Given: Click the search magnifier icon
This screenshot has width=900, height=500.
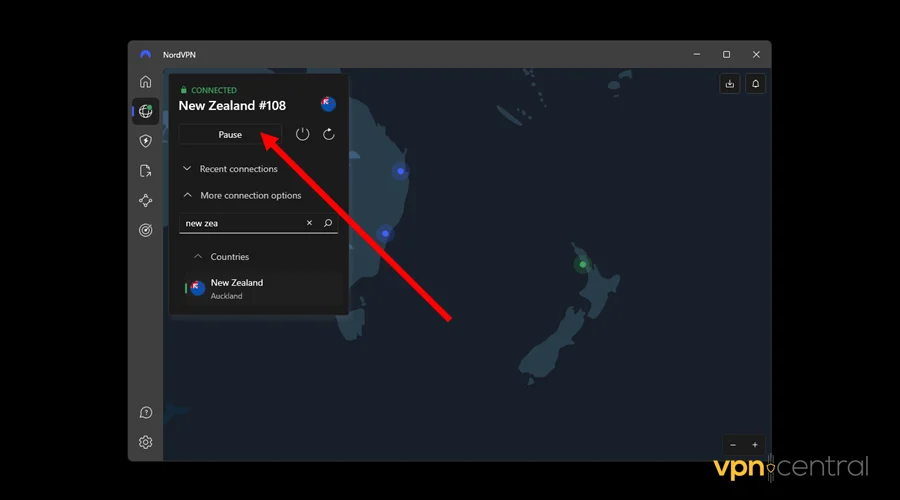Looking at the screenshot, I should tap(328, 223).
